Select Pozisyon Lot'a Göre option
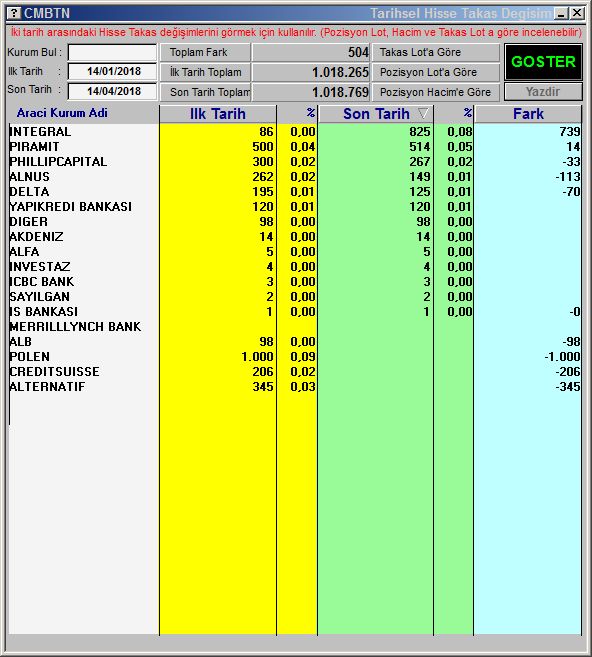 436,72
